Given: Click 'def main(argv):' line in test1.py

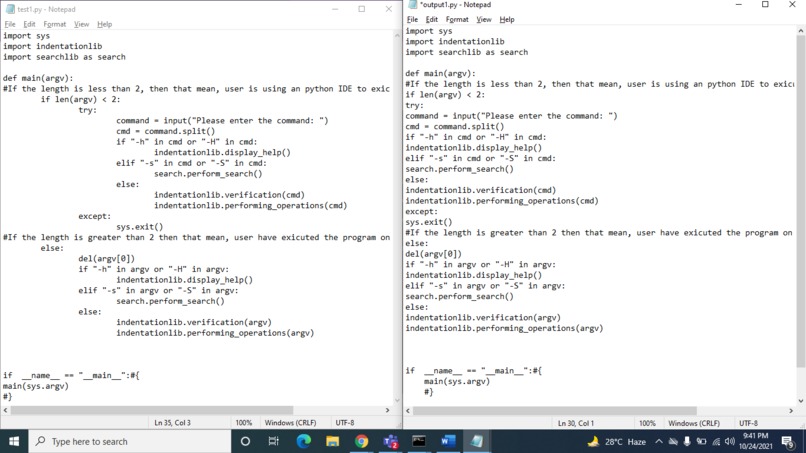Looking at the screenshot, I should tap(38, 78).
